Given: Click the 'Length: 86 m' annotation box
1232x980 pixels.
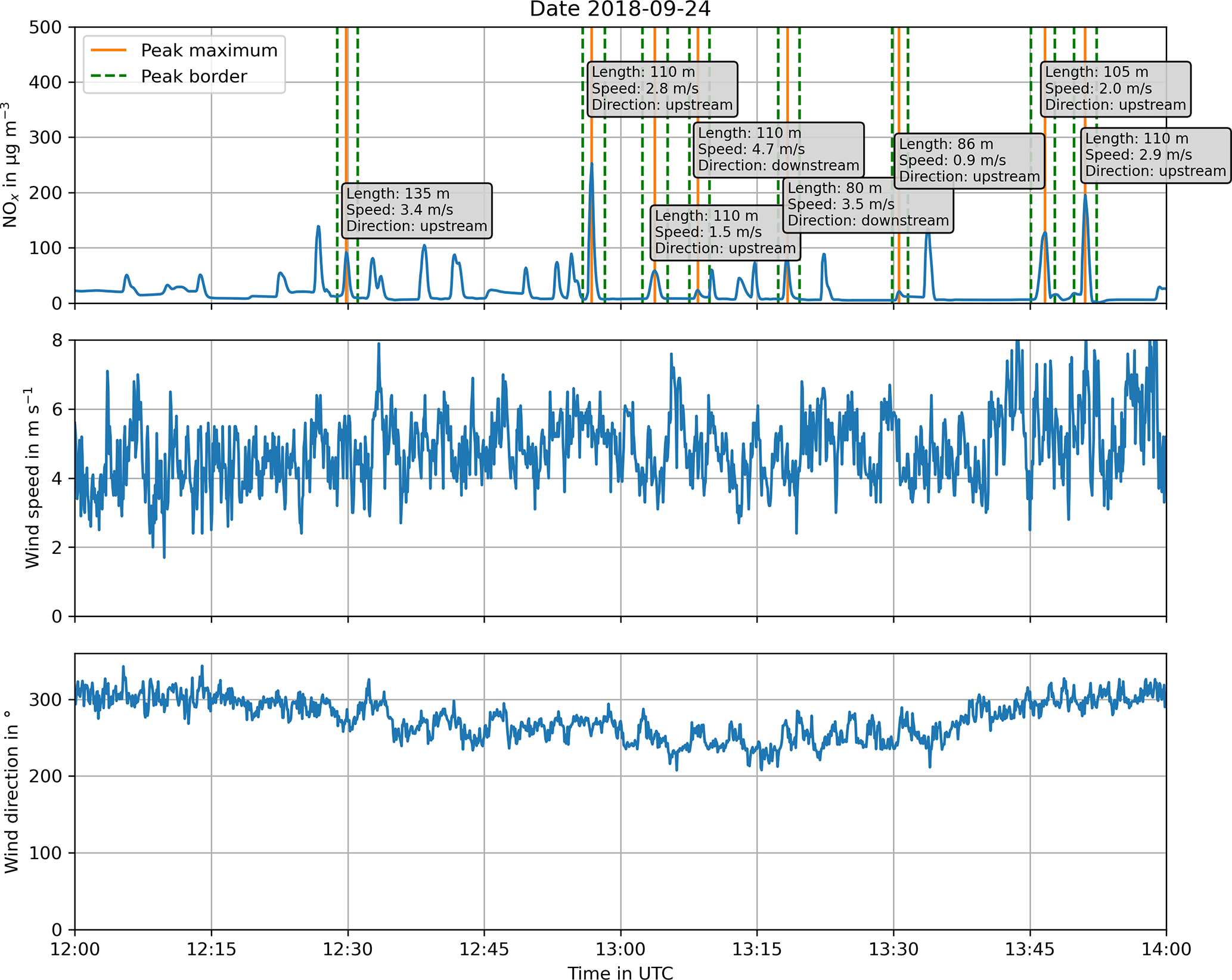Looking at the screenshot, I should 969,161.
